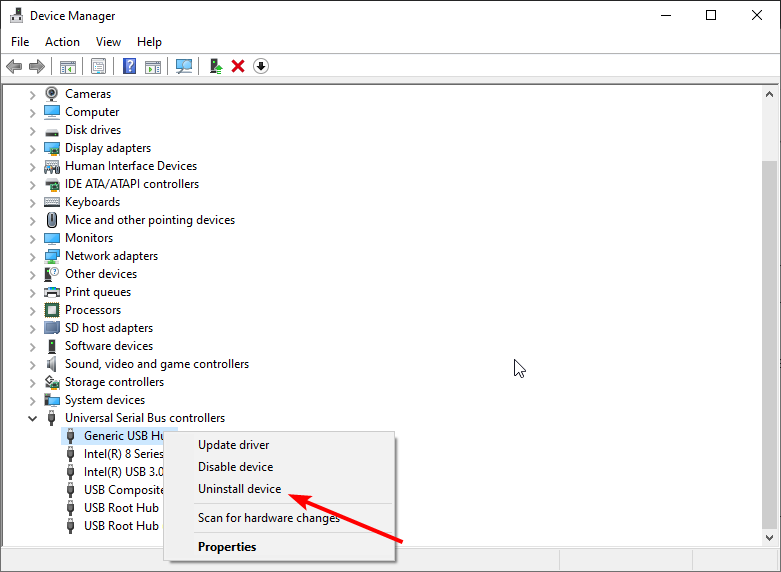The height and width of the screenshot is (572, 781).
Task: Click the Back arrow toolbar icon
Action: tap(14, 66)
